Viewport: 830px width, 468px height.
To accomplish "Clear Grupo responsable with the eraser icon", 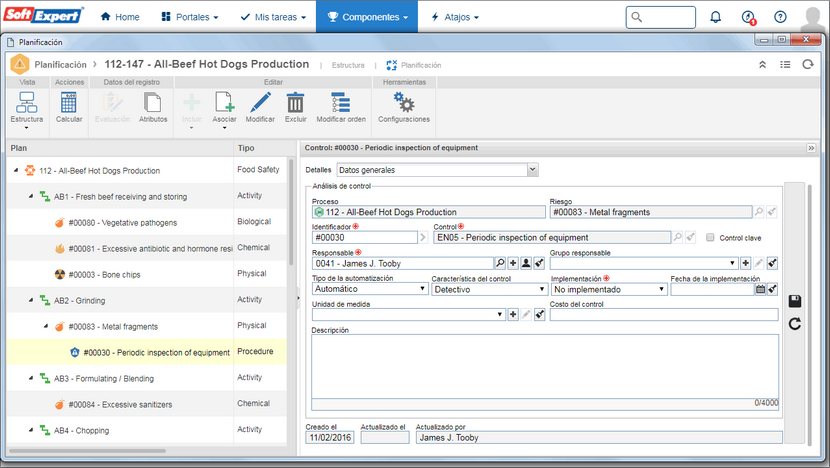I will tap(772, 263).
